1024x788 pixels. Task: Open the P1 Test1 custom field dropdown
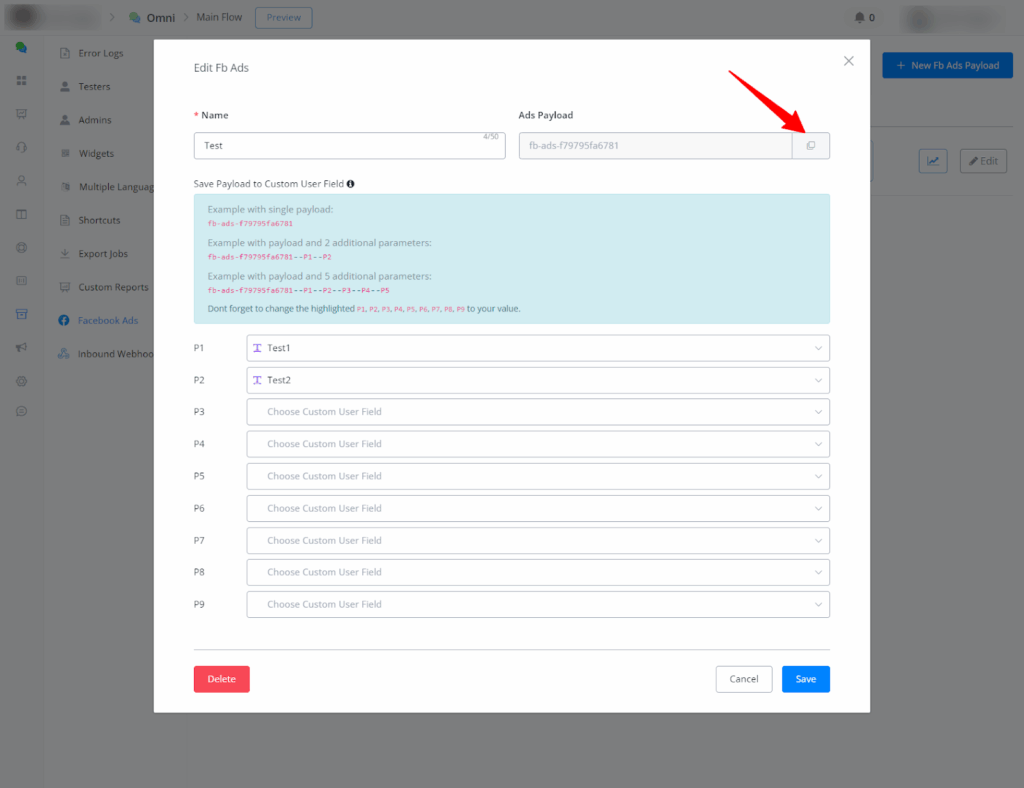pos(537,348)
